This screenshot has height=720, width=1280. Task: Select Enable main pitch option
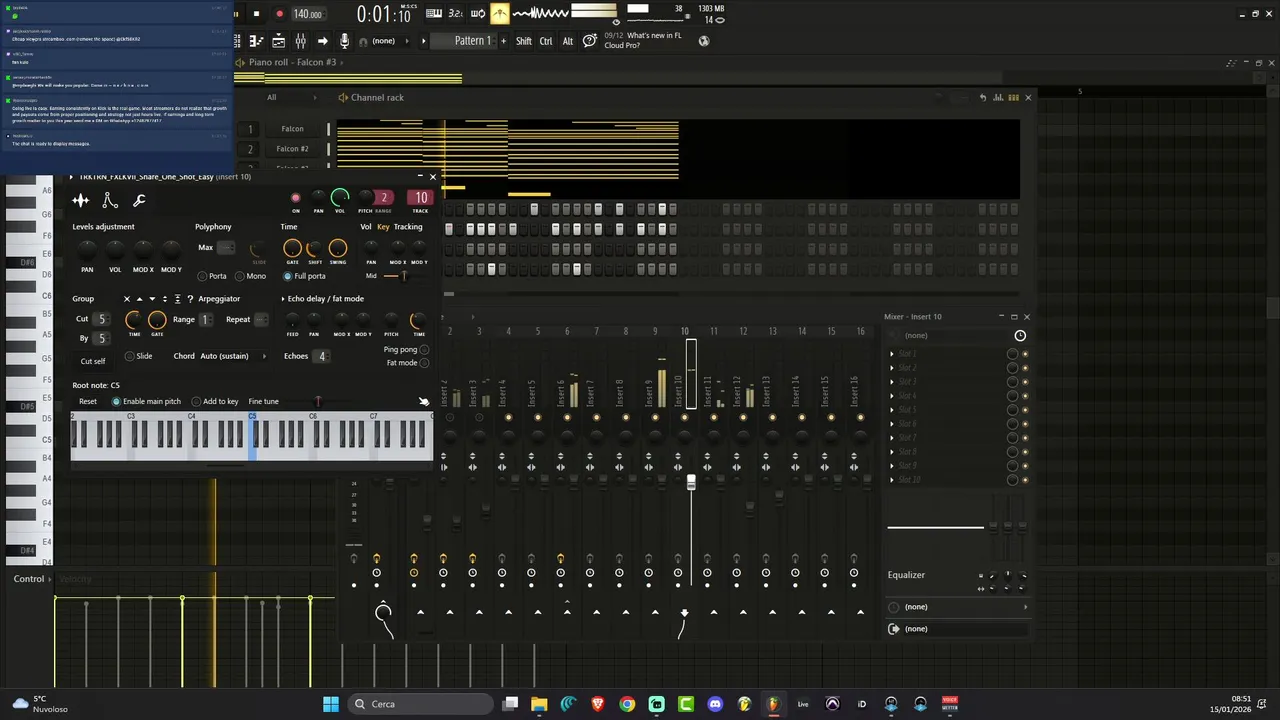pyautogui.click(x=146, y=401)
